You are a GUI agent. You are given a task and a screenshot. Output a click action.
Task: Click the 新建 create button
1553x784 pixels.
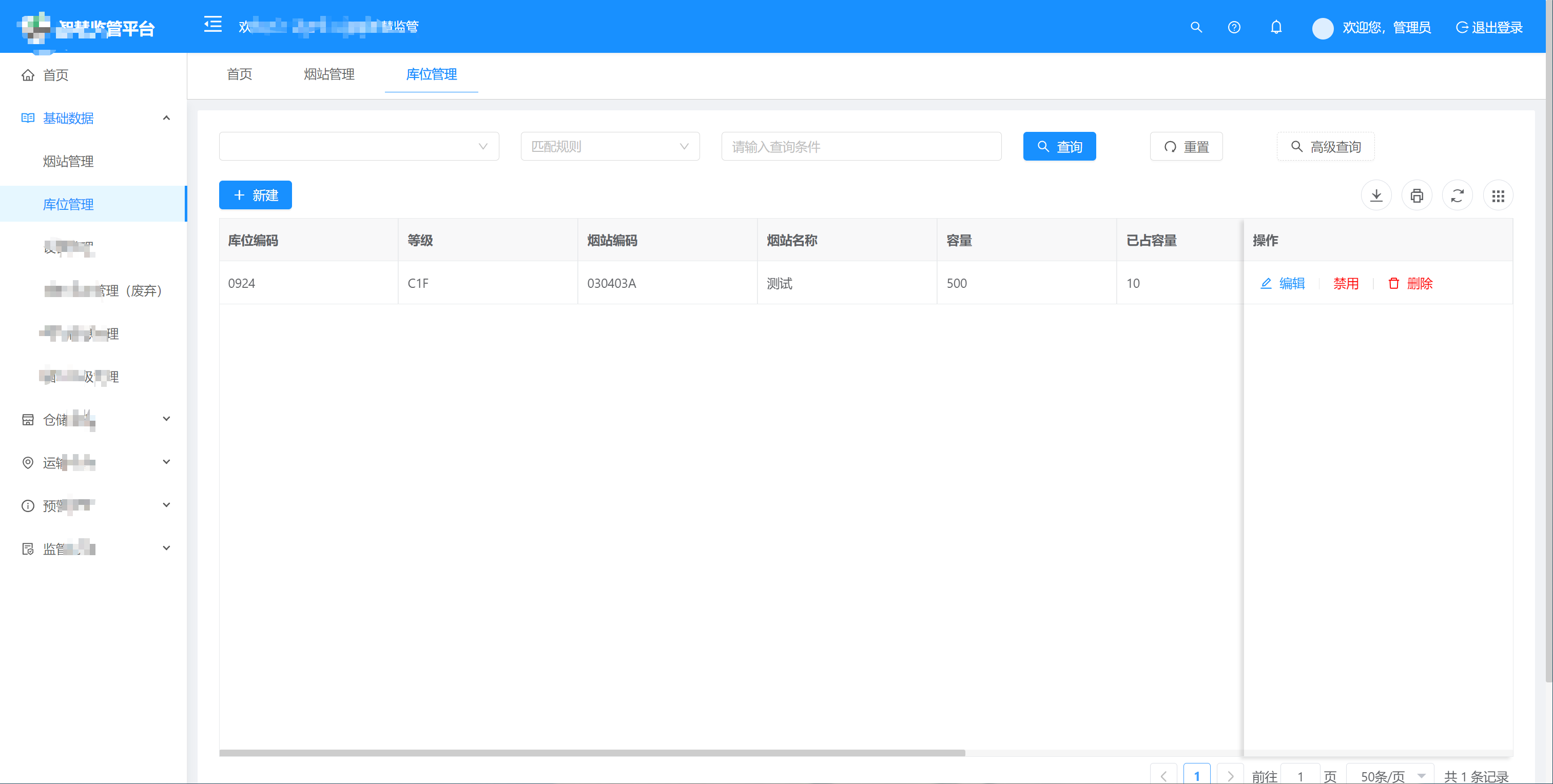pyautogui.click(x=256, y=195)
